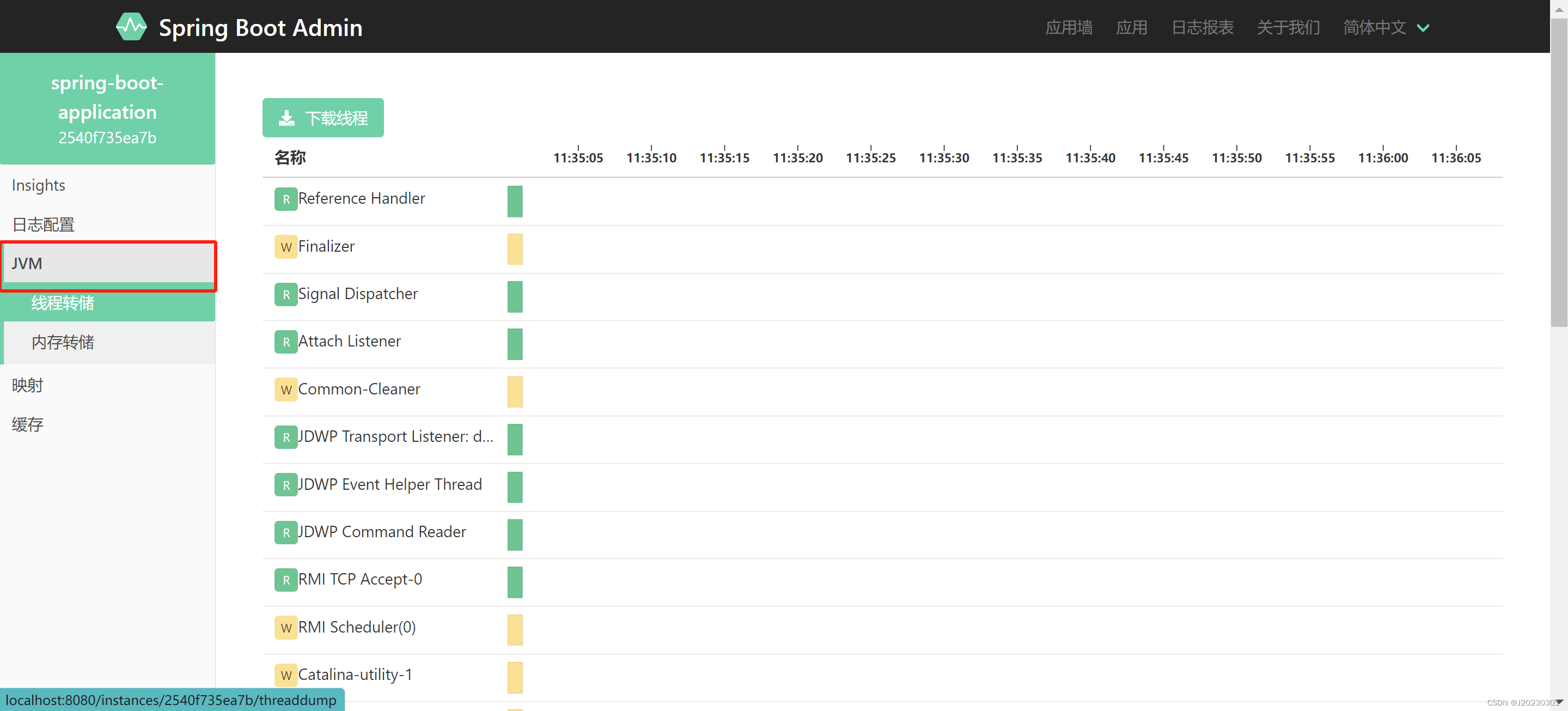Click the R badge for Signal Dispatcher
Viewport: 1568px width, 711px height.
point(285,295)
